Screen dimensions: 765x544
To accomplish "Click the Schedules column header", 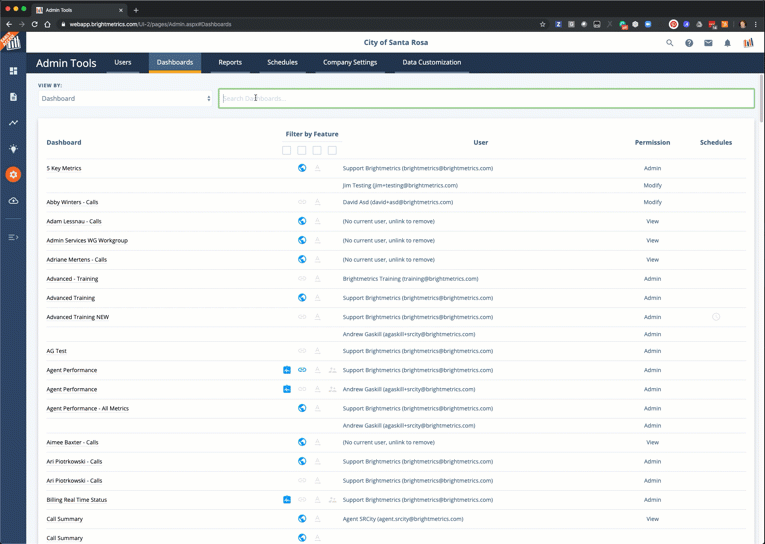I will coord(716,142).
